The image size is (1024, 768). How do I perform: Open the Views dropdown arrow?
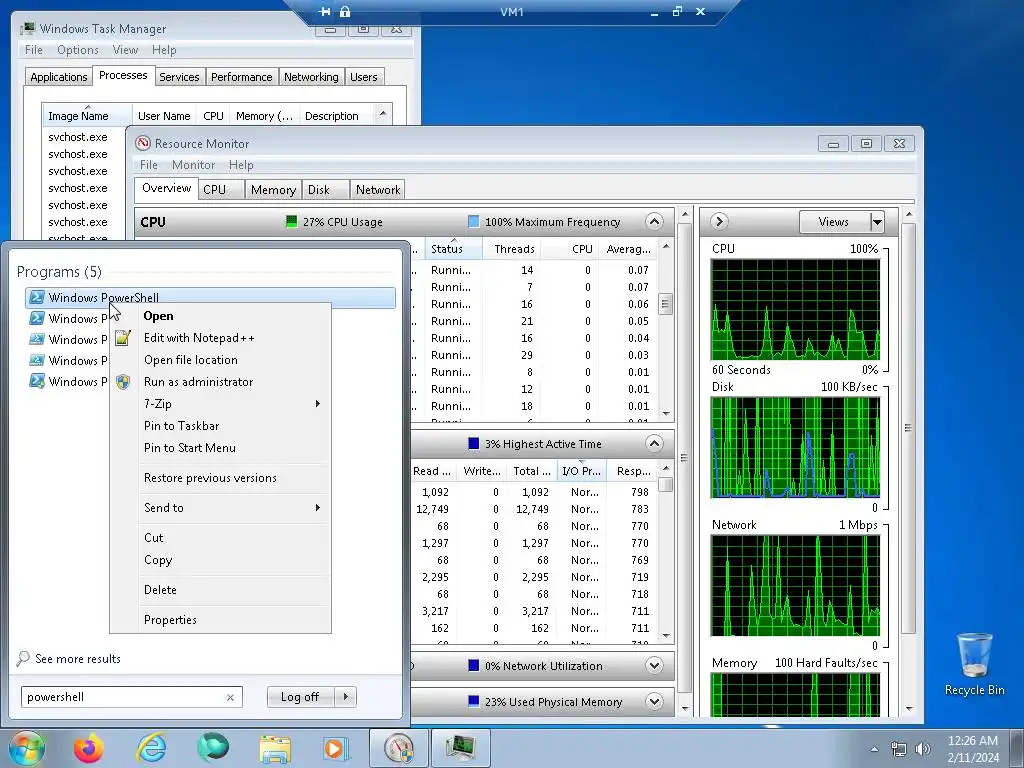tap(877, 222)
